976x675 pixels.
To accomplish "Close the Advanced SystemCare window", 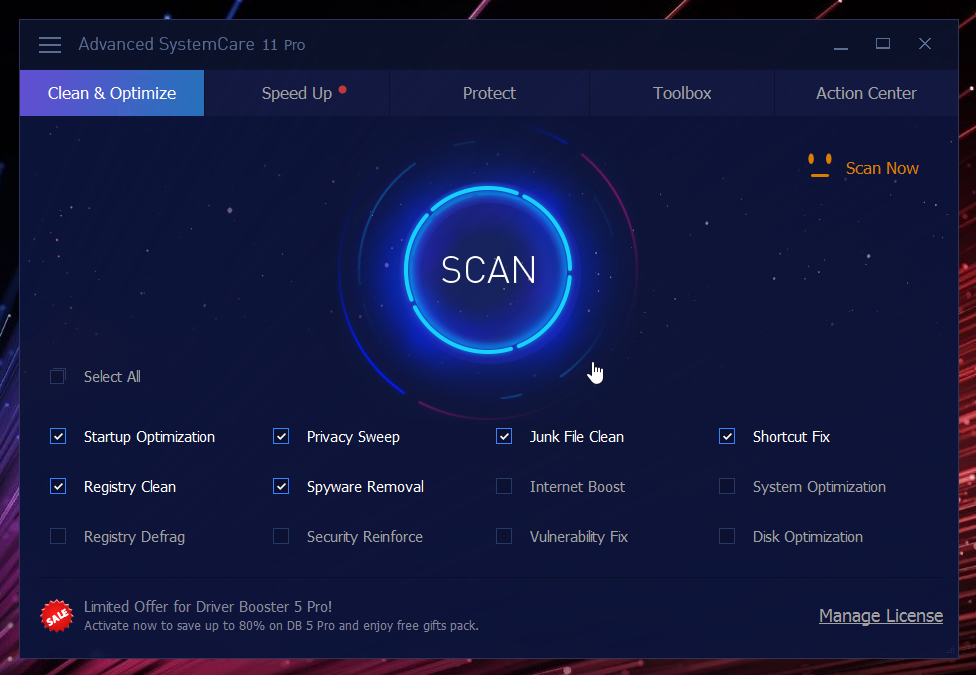I will [925, 44].
